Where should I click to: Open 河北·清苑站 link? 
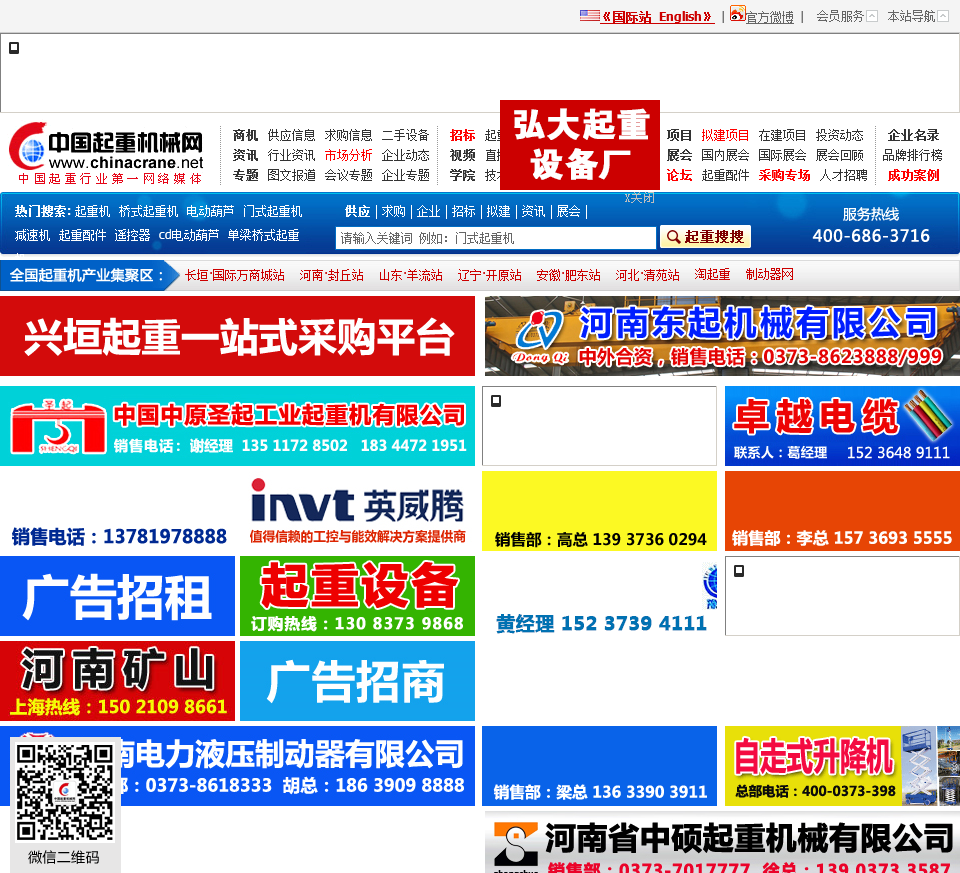(647, 275)
